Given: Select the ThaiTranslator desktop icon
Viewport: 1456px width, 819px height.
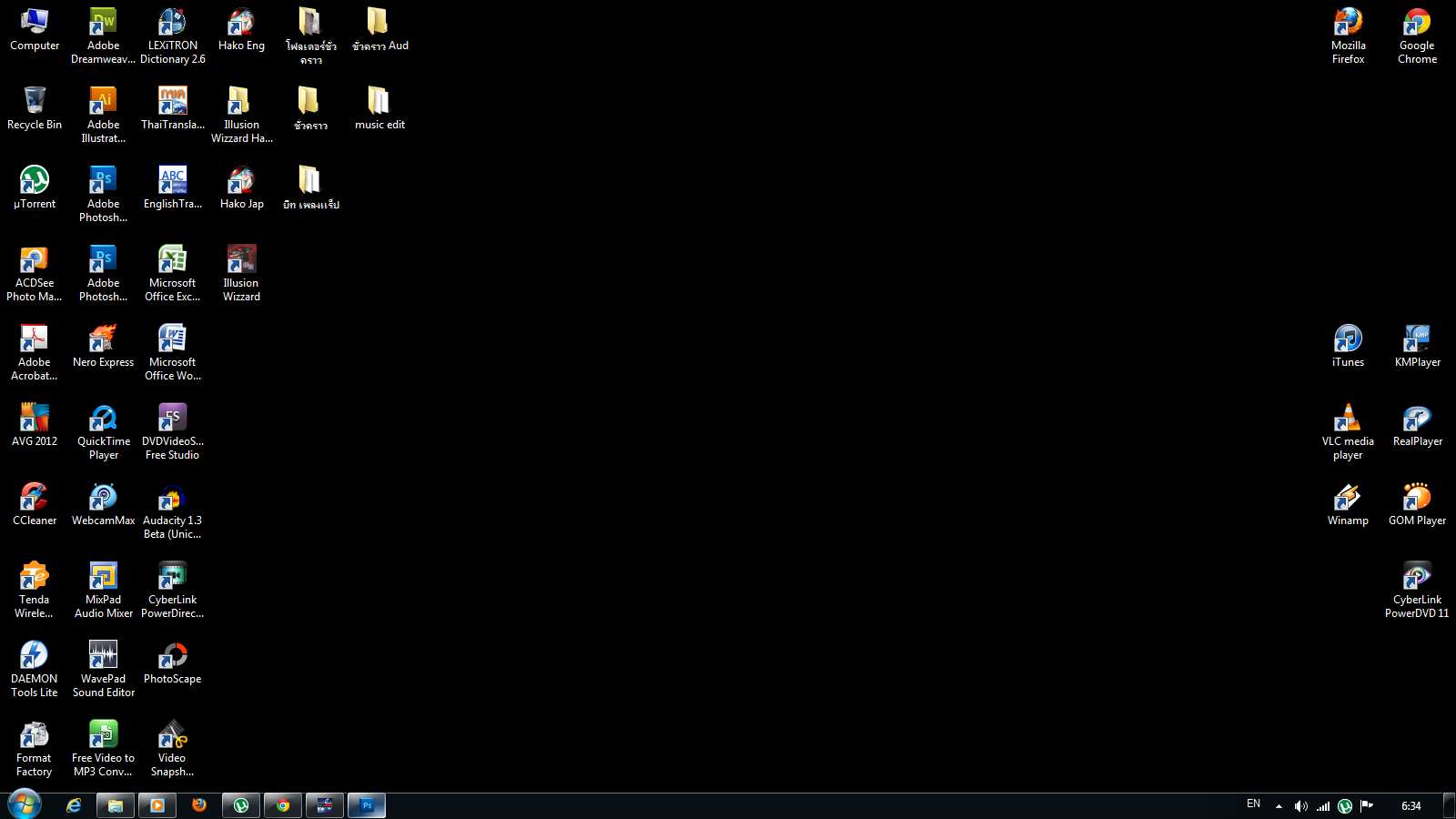Looking at the screenshot, I should 173,108.
